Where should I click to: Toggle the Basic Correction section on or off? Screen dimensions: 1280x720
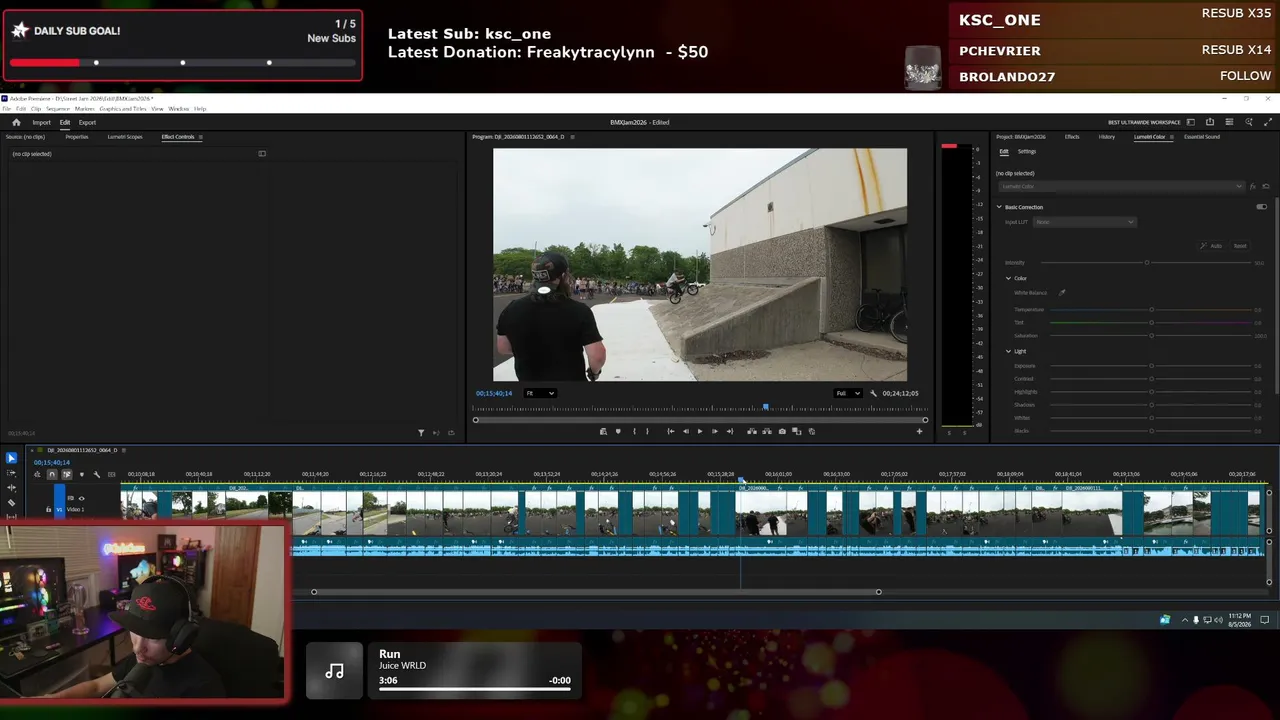click(1261, 207)
